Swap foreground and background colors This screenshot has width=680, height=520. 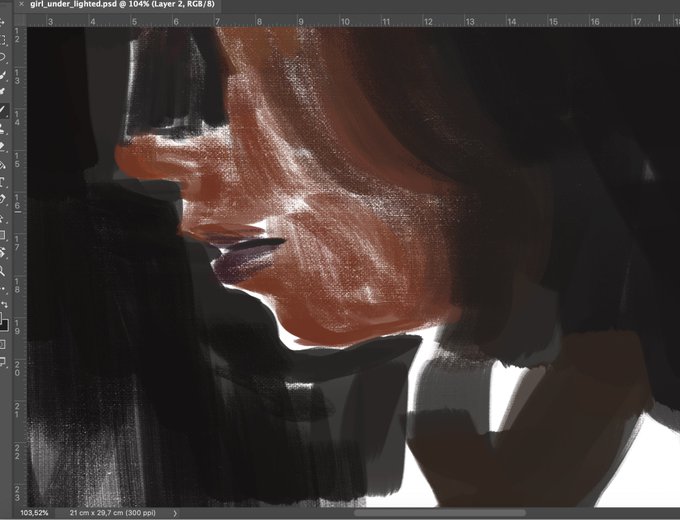[4, 305]
